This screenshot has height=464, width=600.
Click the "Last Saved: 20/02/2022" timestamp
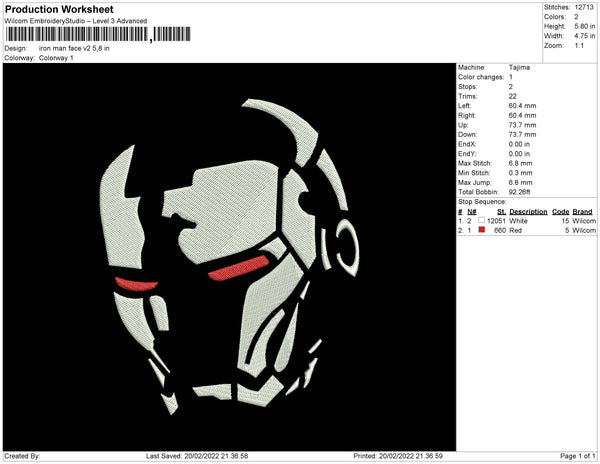pos(197,456)
